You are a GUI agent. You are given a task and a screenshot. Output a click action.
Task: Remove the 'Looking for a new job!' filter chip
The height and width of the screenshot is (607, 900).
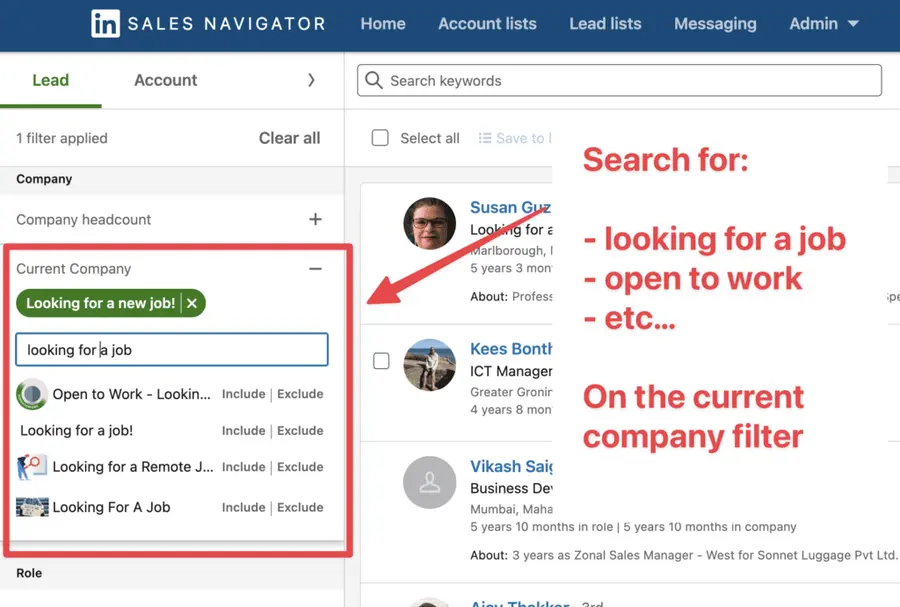192,302
